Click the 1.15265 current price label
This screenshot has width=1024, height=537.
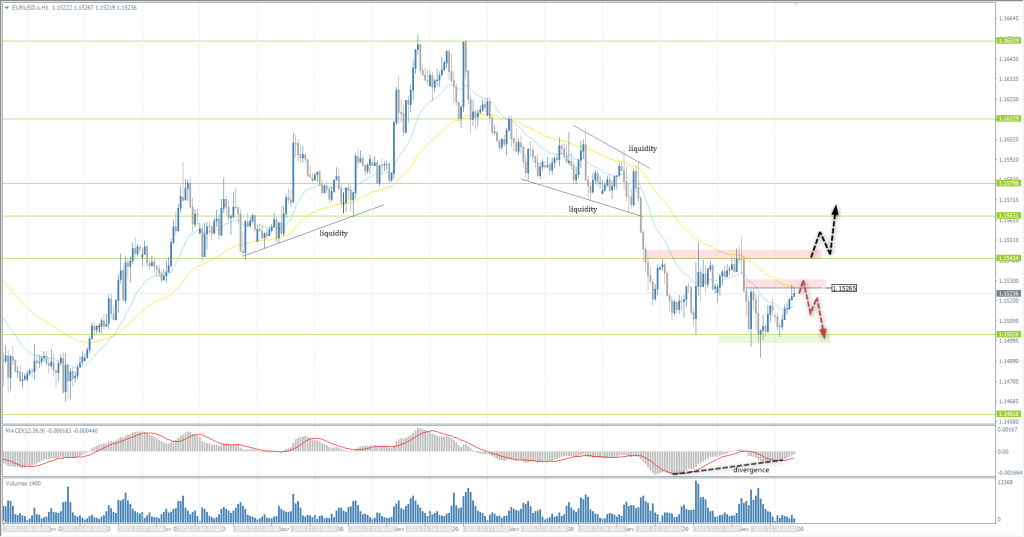pyautogui.click(x=843, y=288)
